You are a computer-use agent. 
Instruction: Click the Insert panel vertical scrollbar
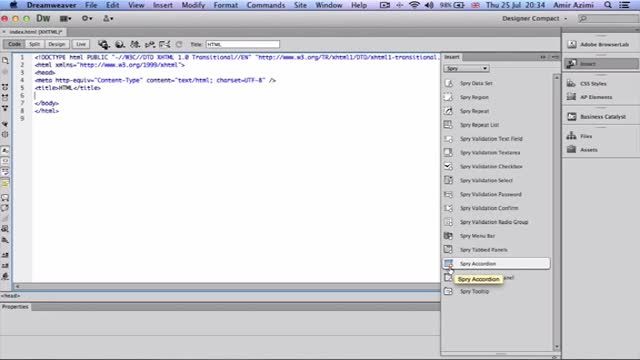point(556,212)
